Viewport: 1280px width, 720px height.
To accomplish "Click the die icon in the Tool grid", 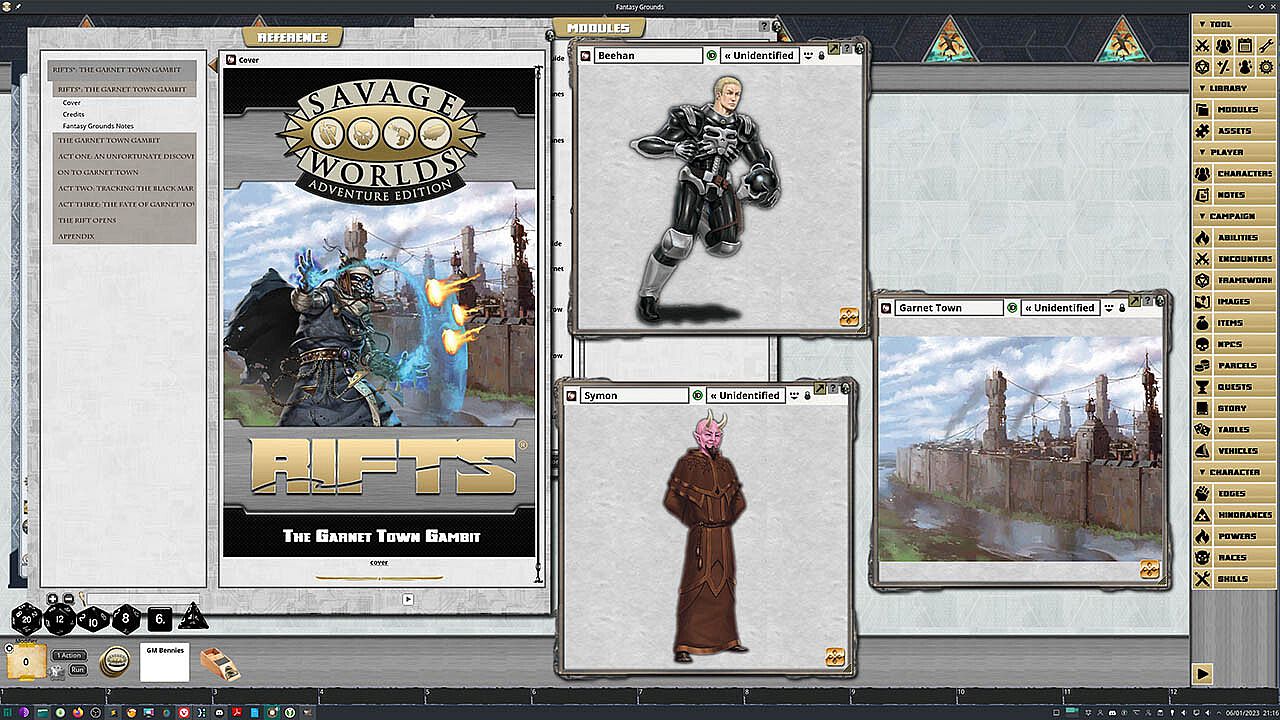I will coord(1202,67).
